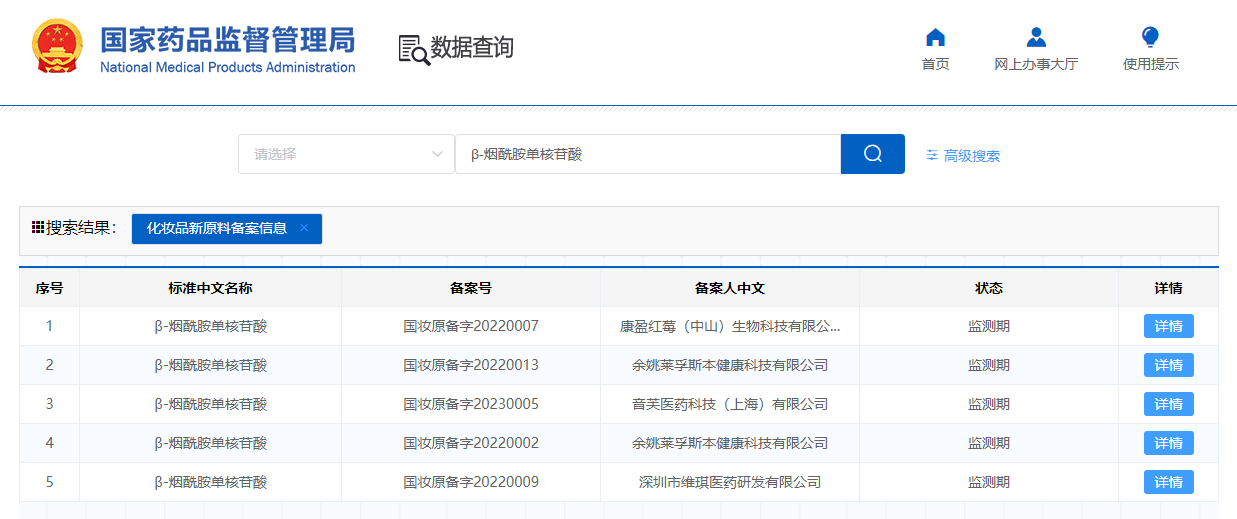Click 详情 button for 国妆原备字20220009
This screenshot has height=519, width=1237.
(x=1168, y=482)
